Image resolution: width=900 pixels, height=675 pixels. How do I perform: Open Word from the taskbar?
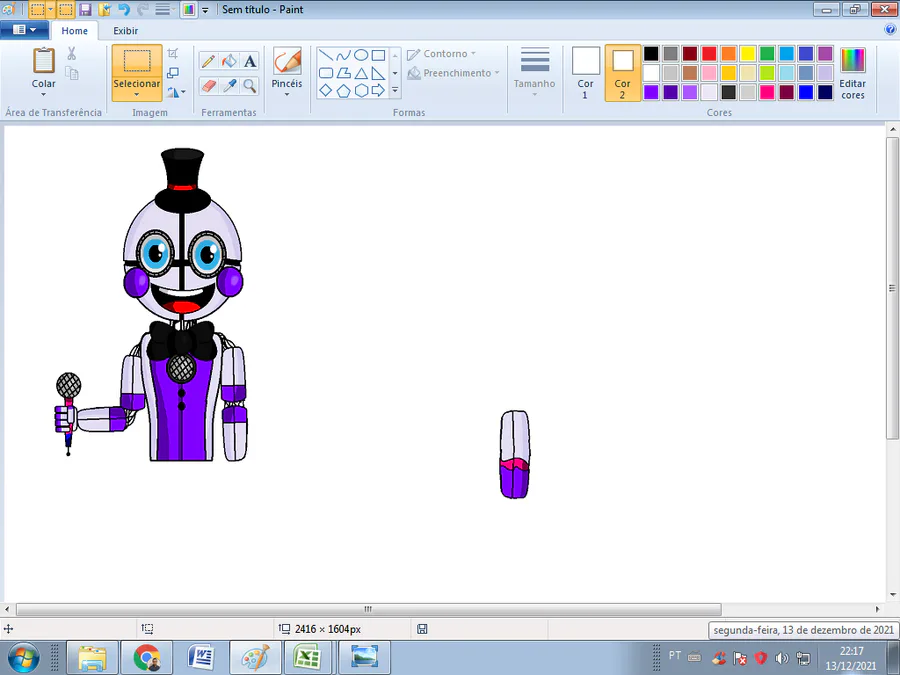click(x=201, y=658)
